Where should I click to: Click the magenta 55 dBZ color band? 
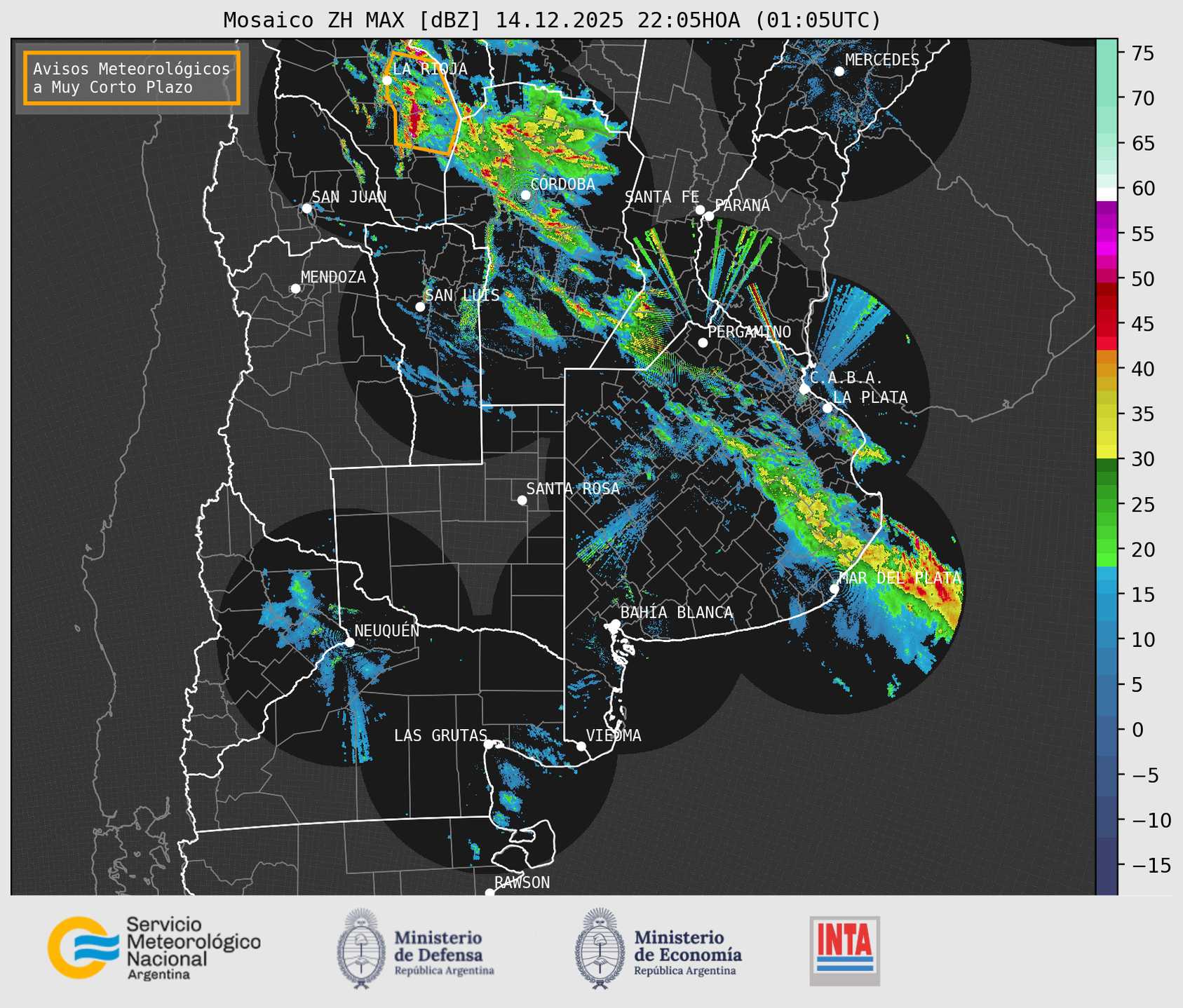coord(1107,234)
